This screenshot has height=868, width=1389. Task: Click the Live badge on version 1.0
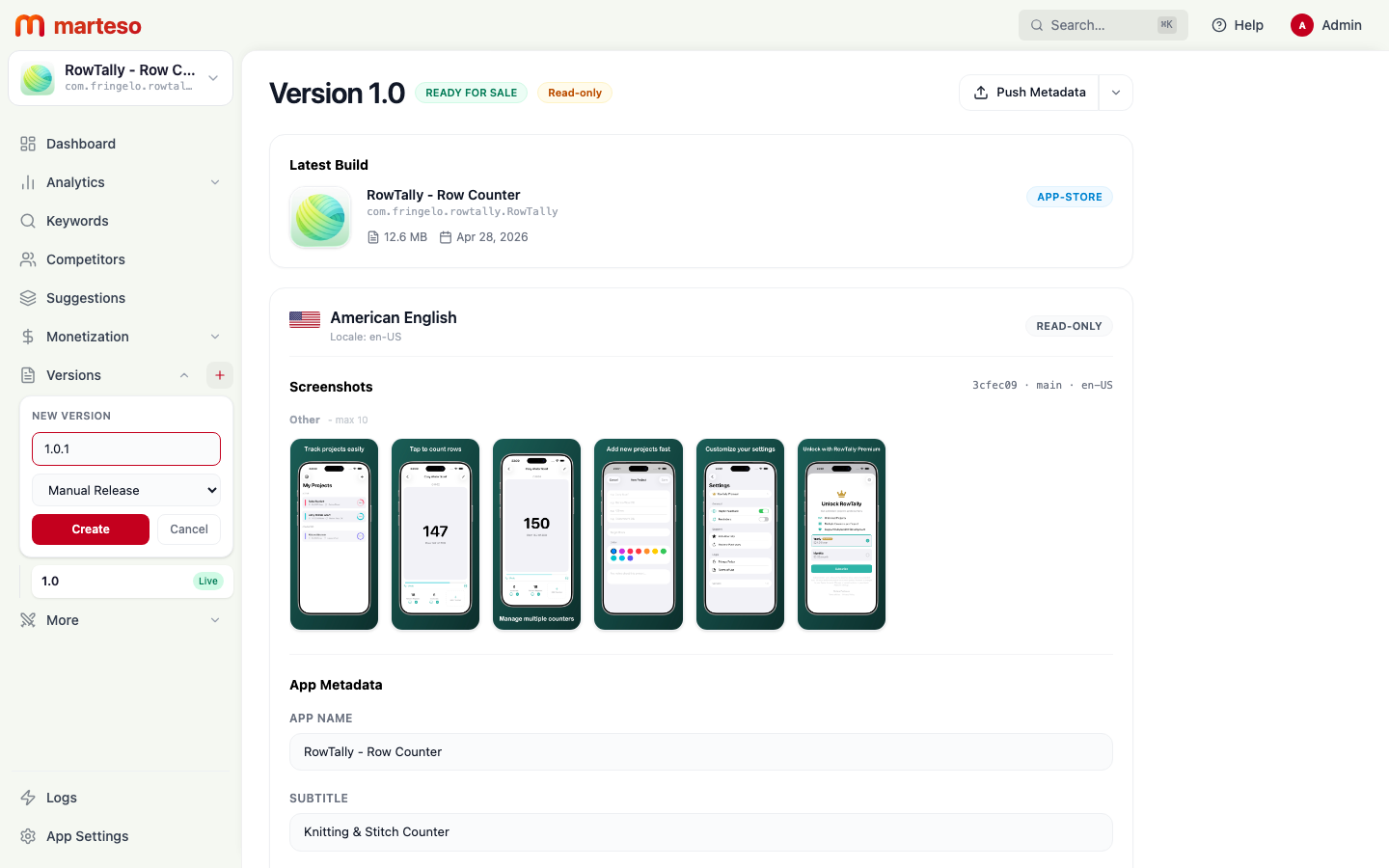[208, 581]
